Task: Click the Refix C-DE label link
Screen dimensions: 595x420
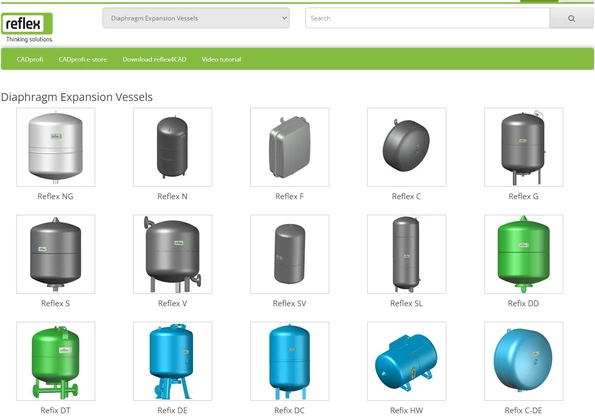Action: [523, 410]
